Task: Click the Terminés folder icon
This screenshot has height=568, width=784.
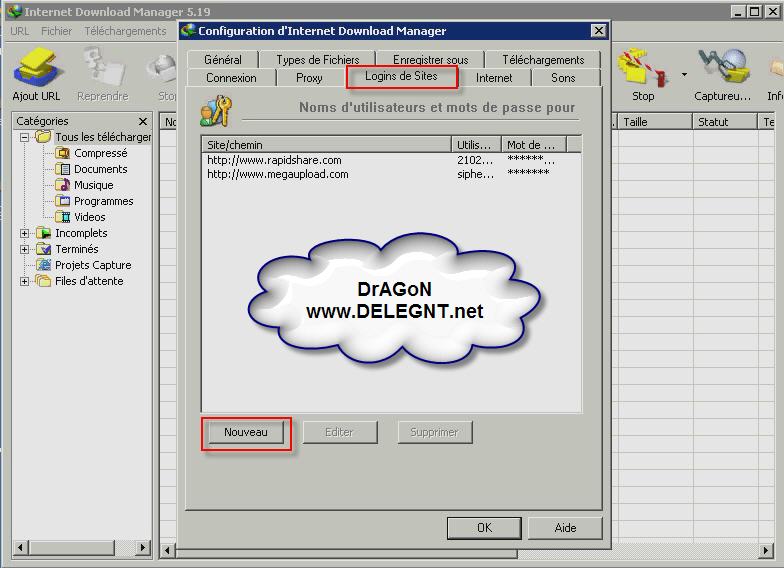Action: point(44,248)
